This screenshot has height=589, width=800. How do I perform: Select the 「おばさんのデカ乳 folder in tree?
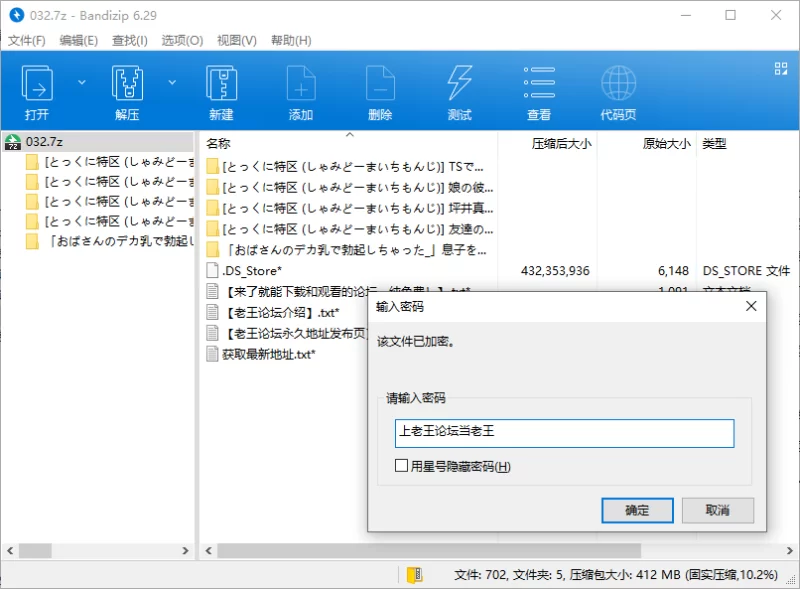click(x=109, y=241)
